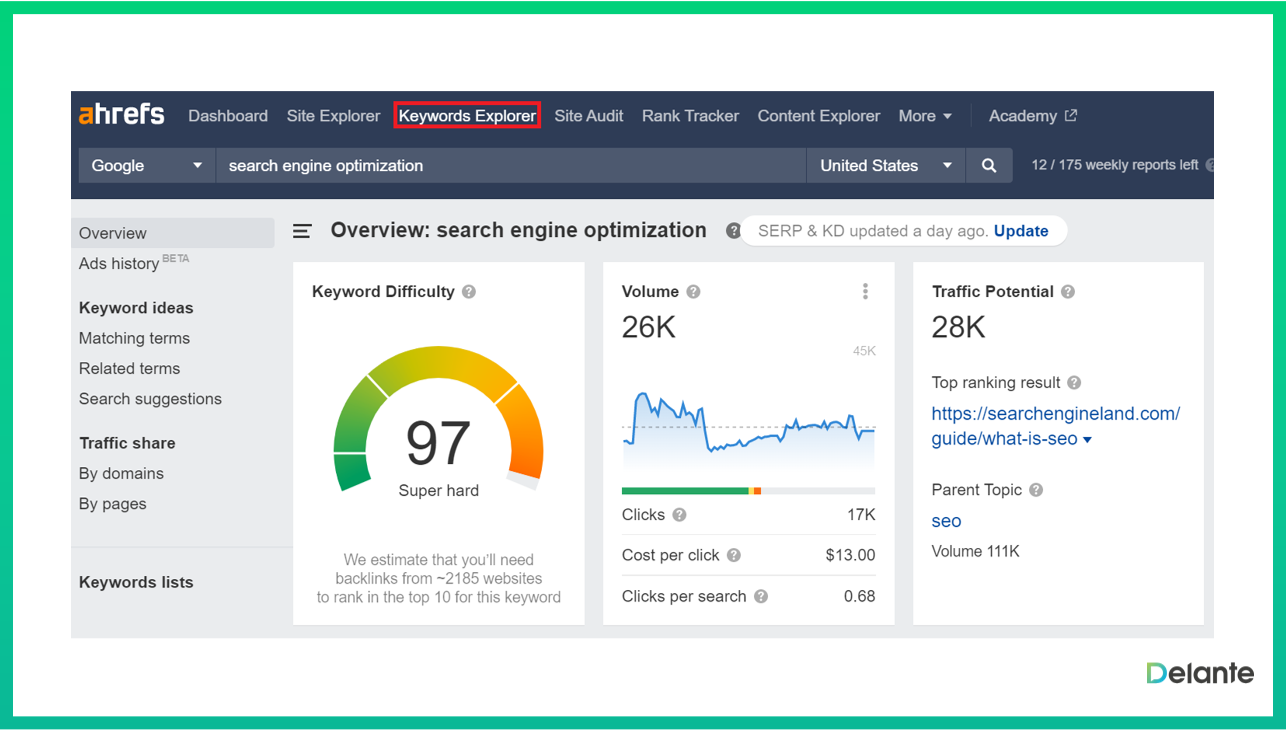Toggle the hamburger menu beside Overview heading
The image size is (1286, 730).
pyautogui.click(x=302, y=231)
